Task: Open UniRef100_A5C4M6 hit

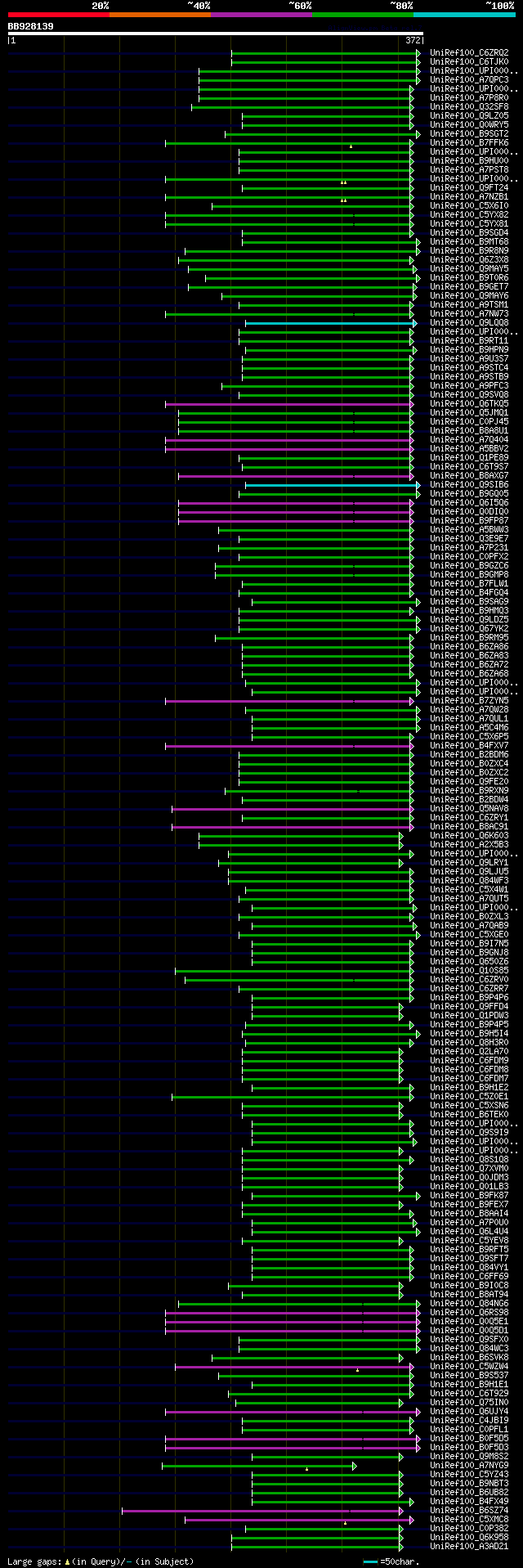Action: click(x=469, y=728)
